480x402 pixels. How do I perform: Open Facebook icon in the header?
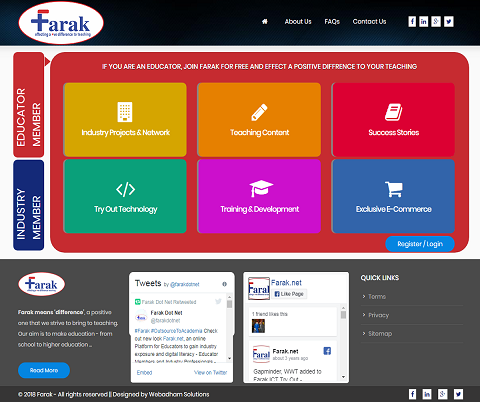point(412,22)
